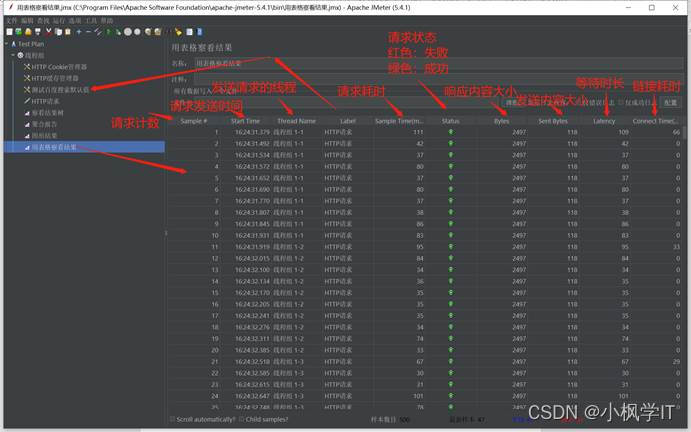The width and height of the screenshot is (691, 432).
Task: Sort by the Latency column header
Action: coord(604,121)
